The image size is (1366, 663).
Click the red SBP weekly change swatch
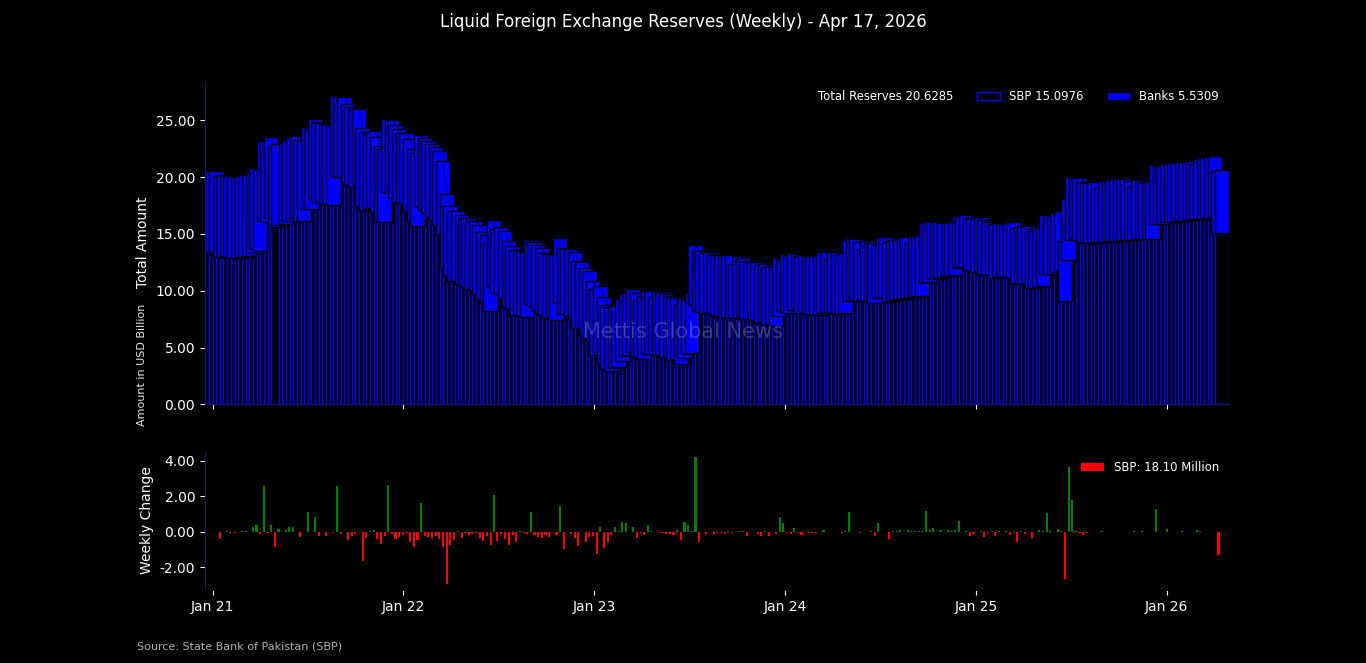(x=1092, y=467)
